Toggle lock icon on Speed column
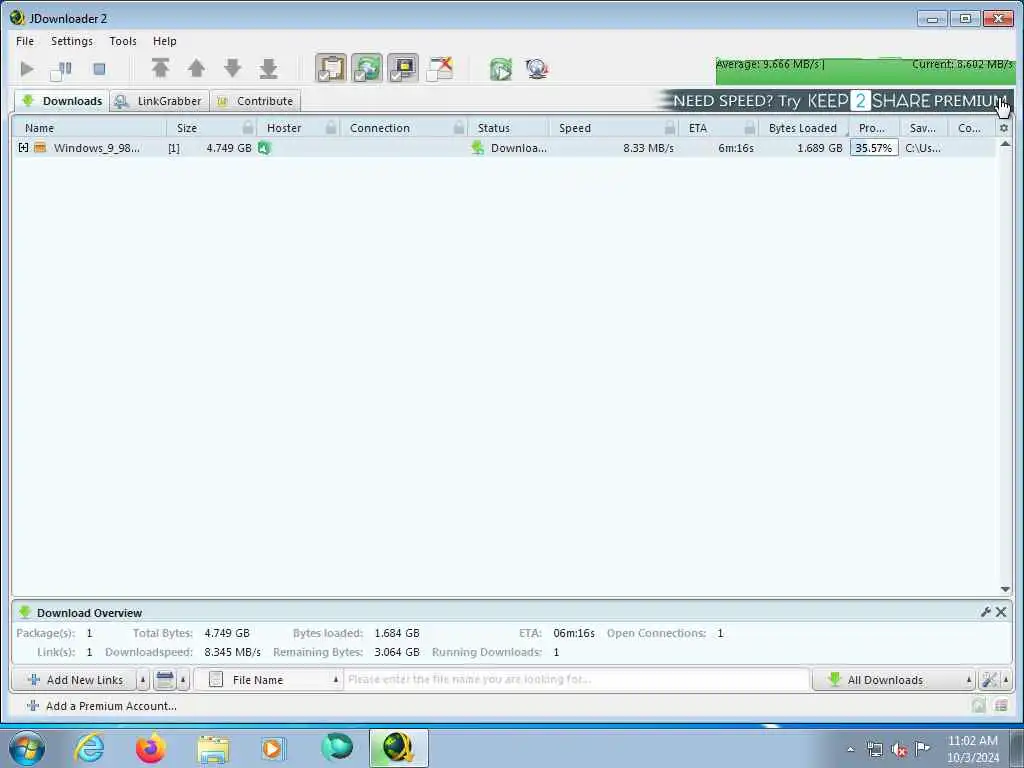 click(x=670, y=128)
